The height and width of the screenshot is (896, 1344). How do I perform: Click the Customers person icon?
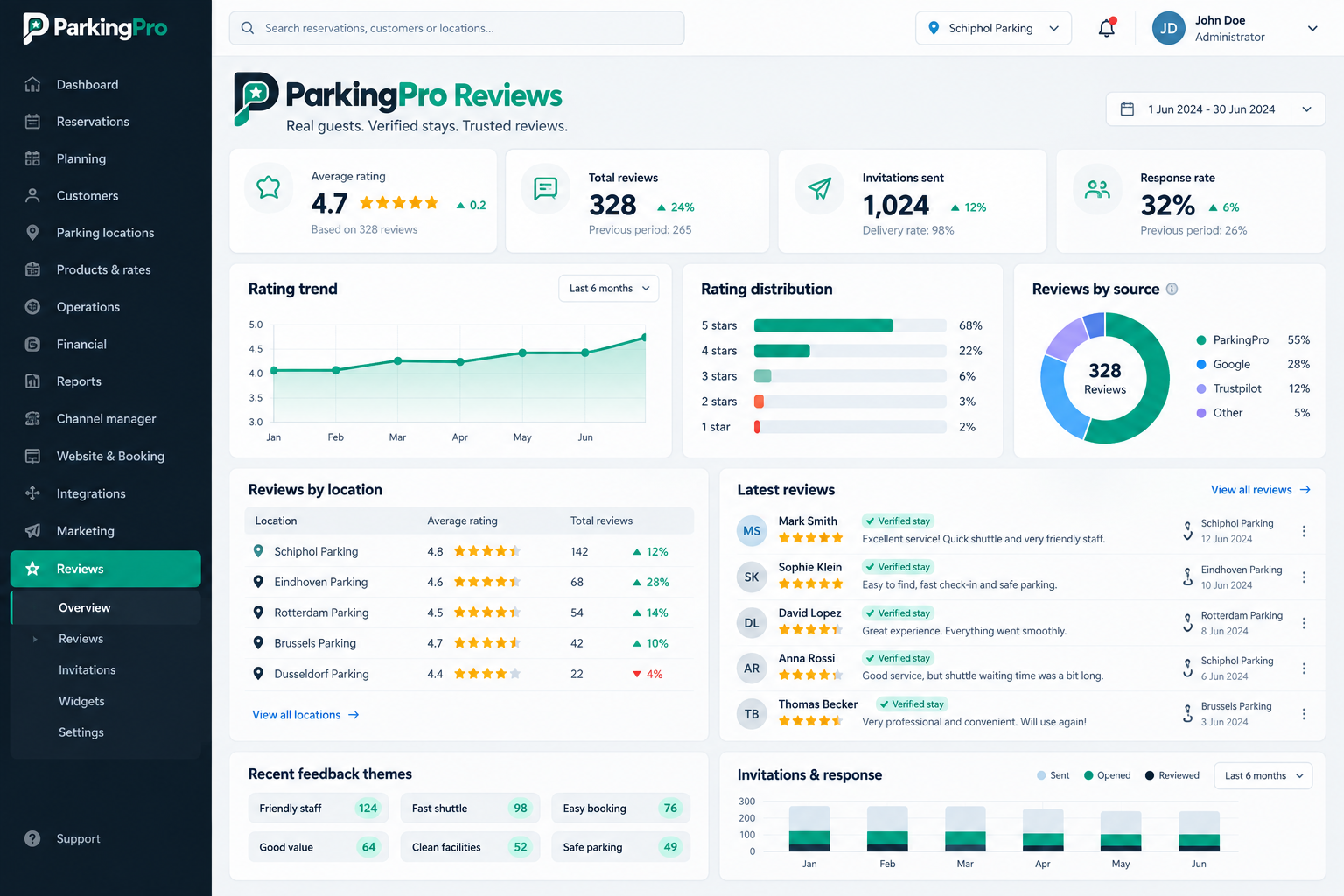(32, 195)
